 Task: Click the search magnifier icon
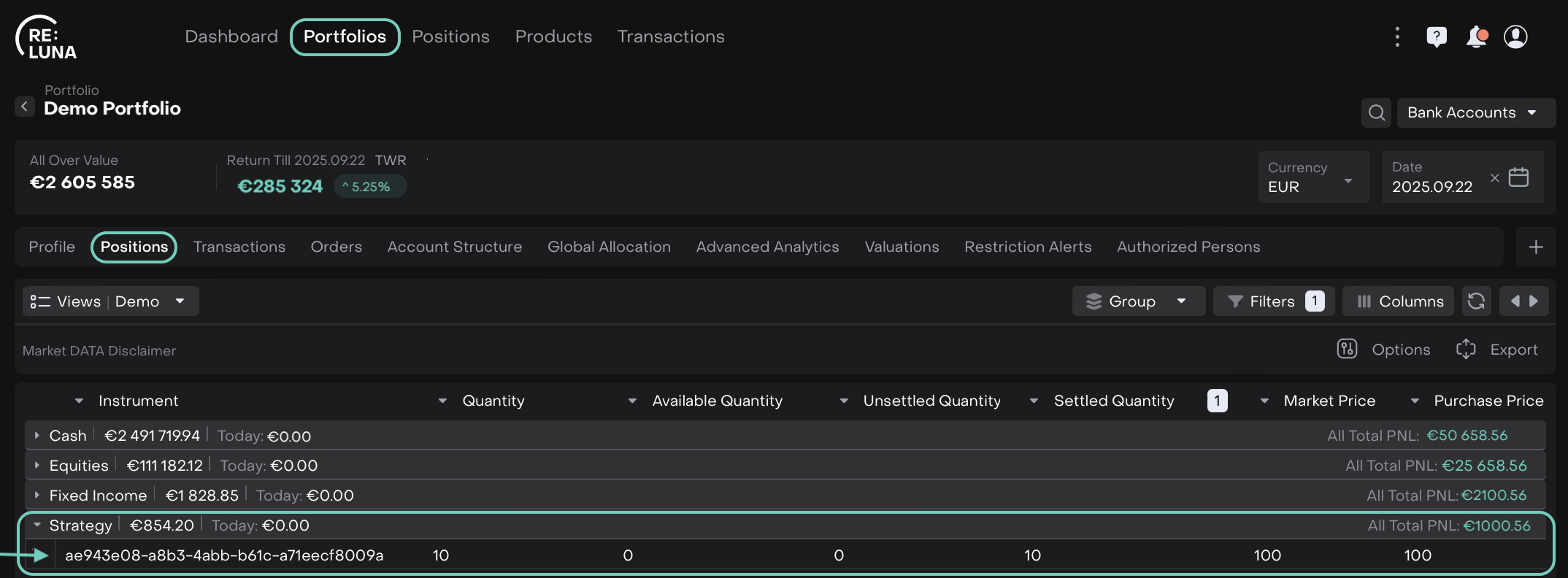[x=1376, y=112]
